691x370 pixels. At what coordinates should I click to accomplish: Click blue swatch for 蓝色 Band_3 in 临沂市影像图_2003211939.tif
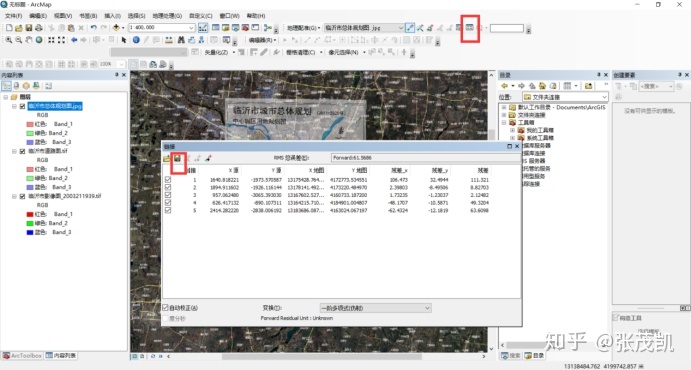tap(30, 232)
